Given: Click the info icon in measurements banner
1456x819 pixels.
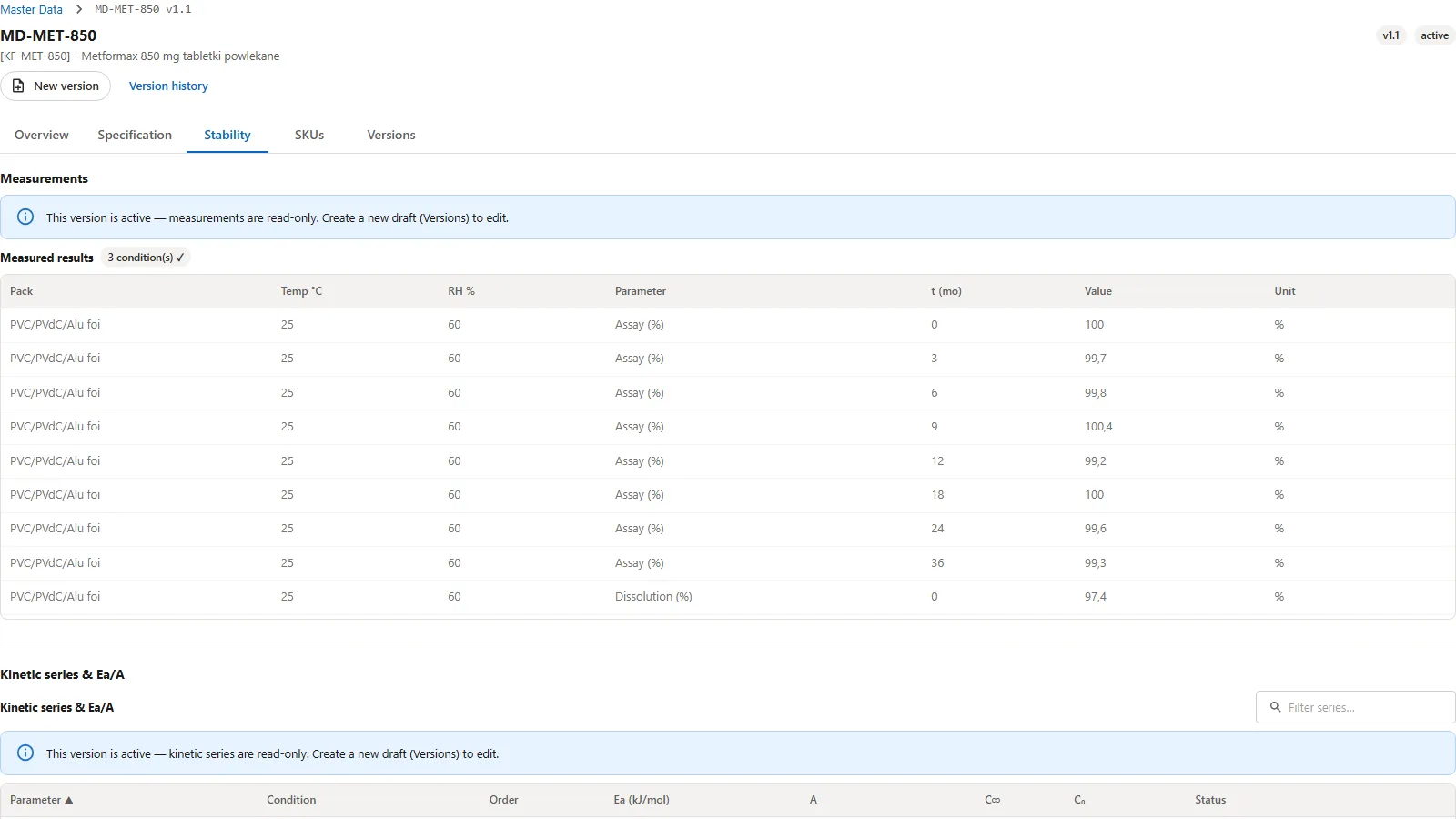Looking at the screenshot, I should [x=25, y=217].
